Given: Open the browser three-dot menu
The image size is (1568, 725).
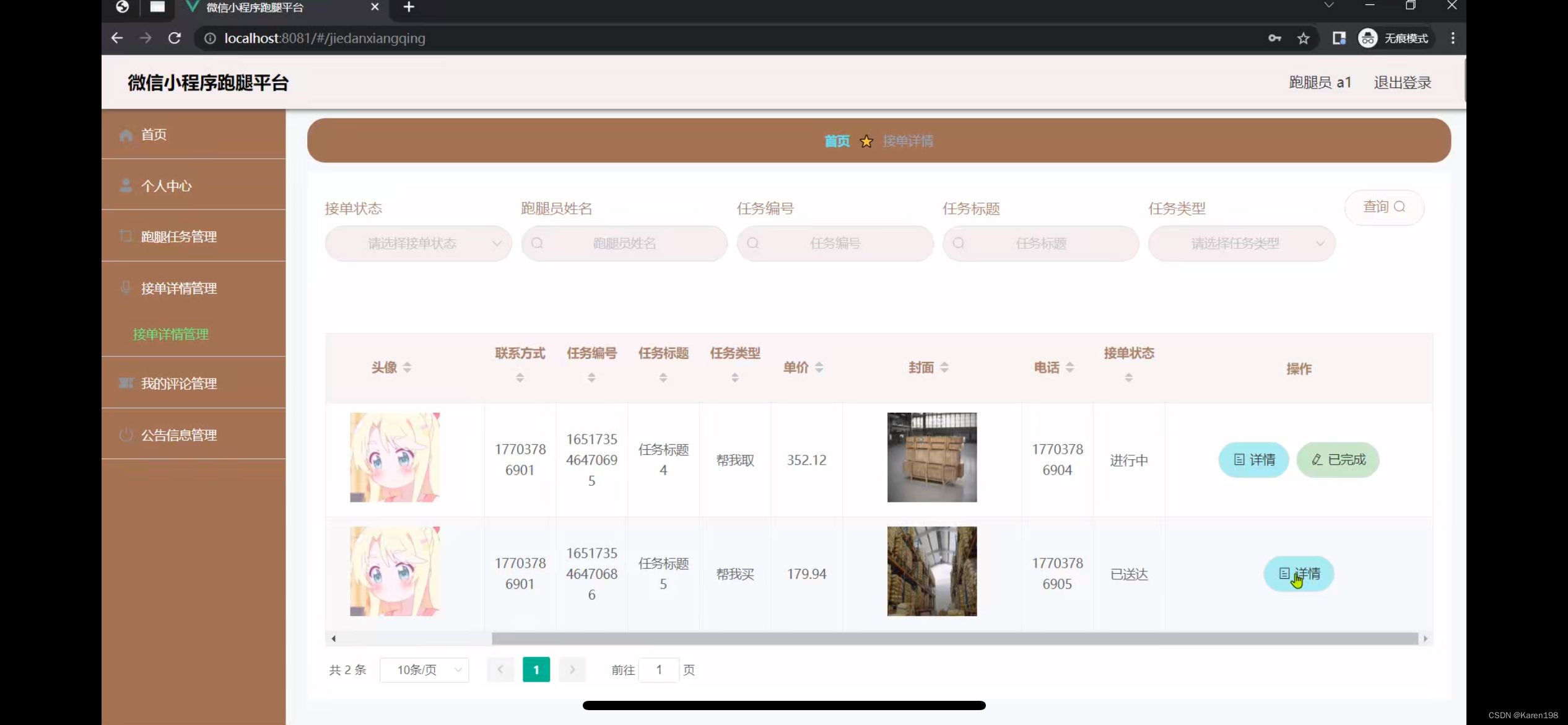Looking at the screenshot, I should (1453, 38).
